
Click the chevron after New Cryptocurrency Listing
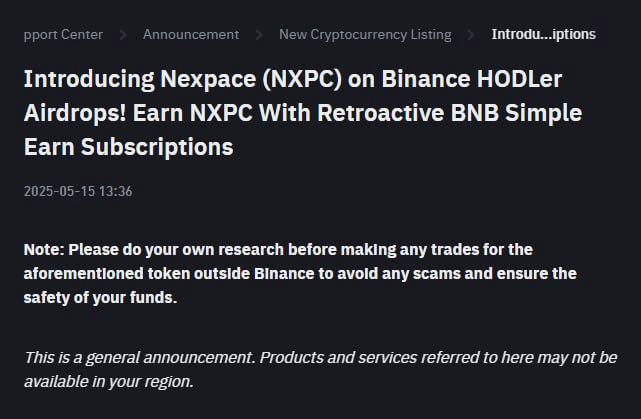click(471, 35)
